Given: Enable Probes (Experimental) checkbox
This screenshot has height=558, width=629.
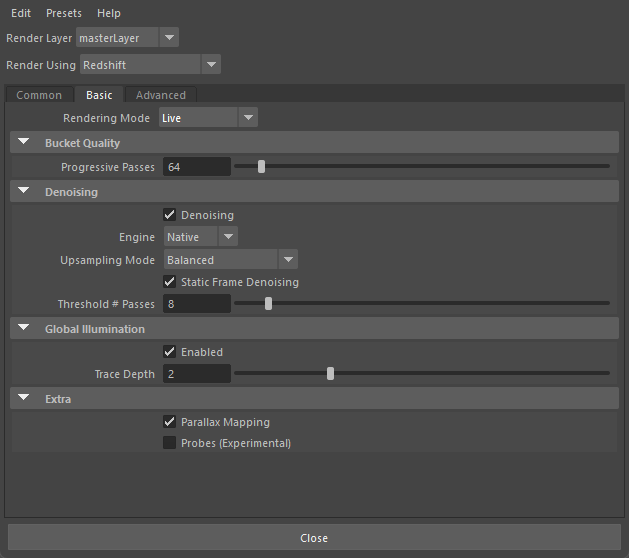Looking at the screenshot, I should coord(170,443).
